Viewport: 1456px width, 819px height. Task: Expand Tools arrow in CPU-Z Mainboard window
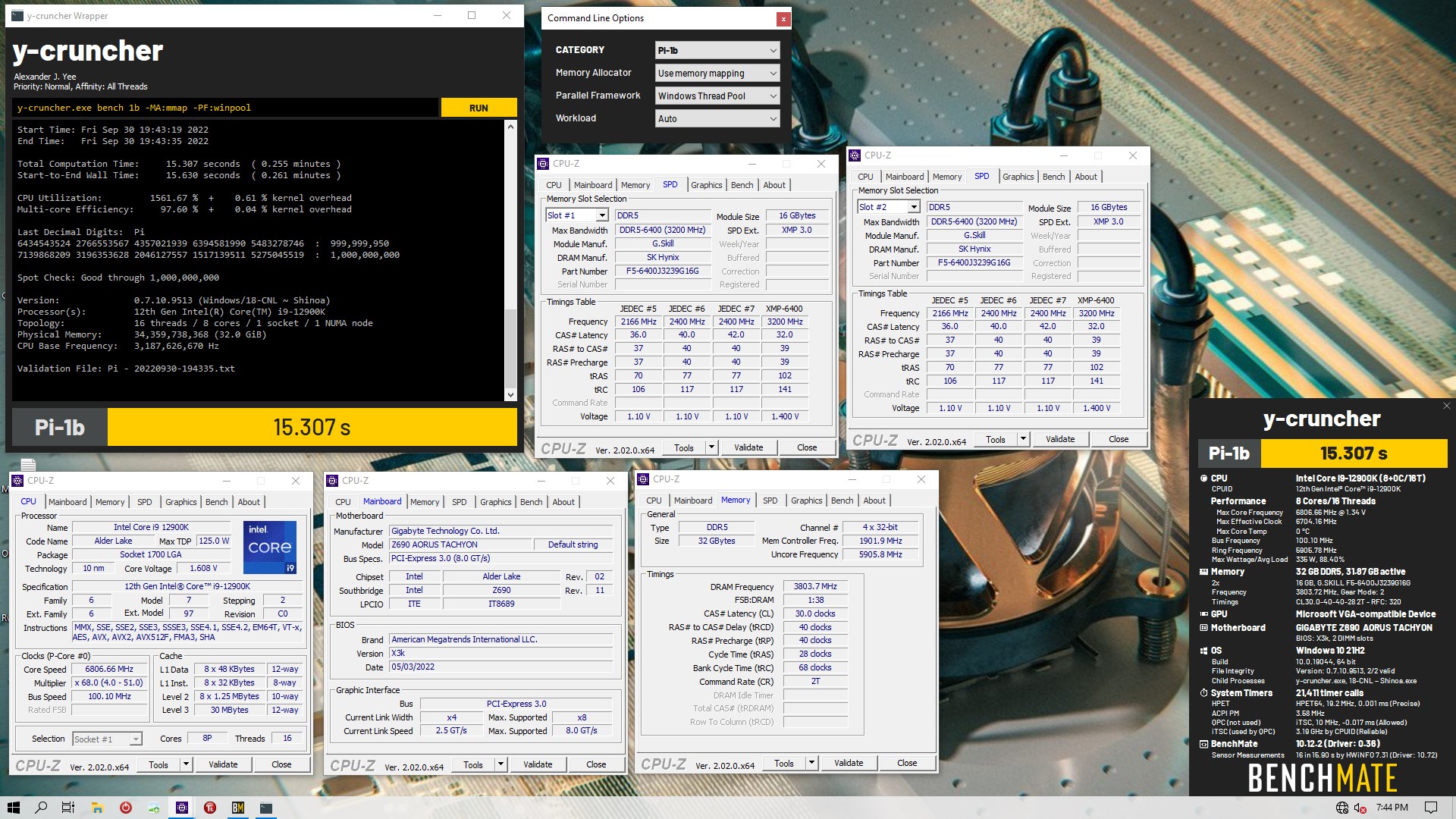click(500, 764)
